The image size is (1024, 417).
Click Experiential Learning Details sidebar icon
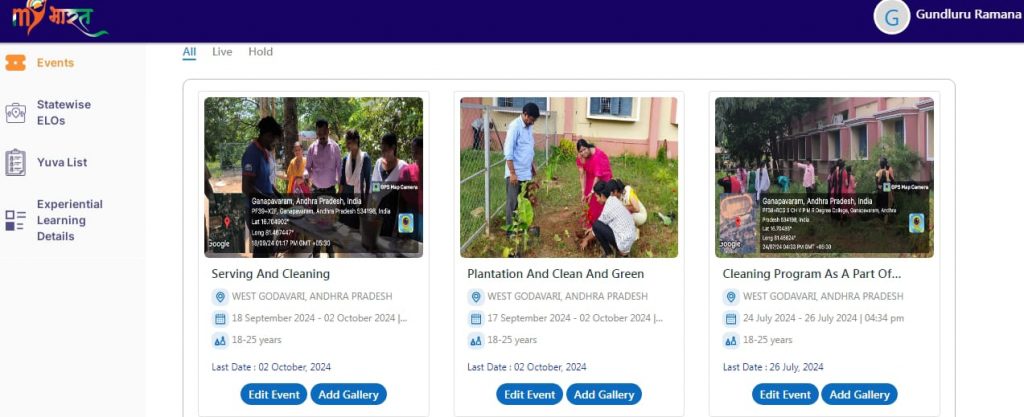(15, 220)
